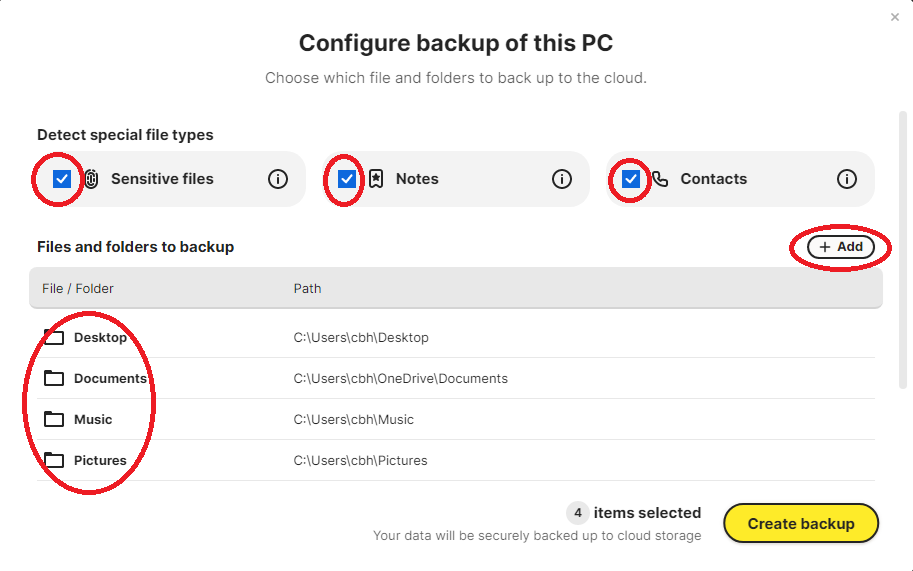Screen dimensions: 913x571
Task: Click the Desktop folder icon
Action: [x=54, y=337]
